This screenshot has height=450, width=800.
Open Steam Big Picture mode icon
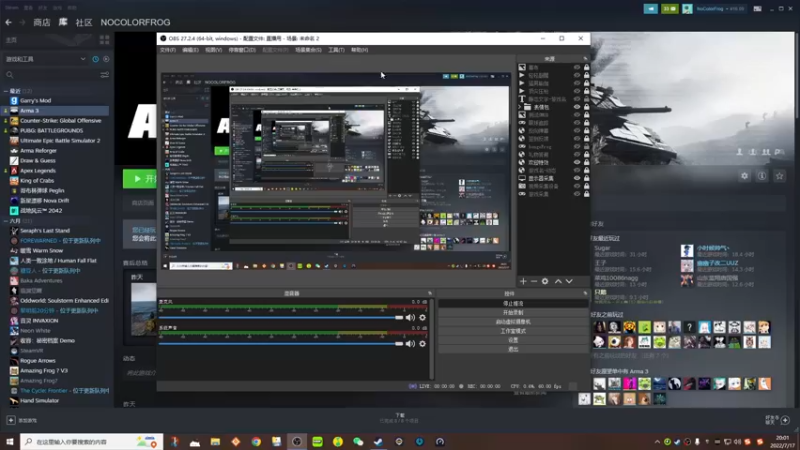pyautogui.click(x=758, y=9)
